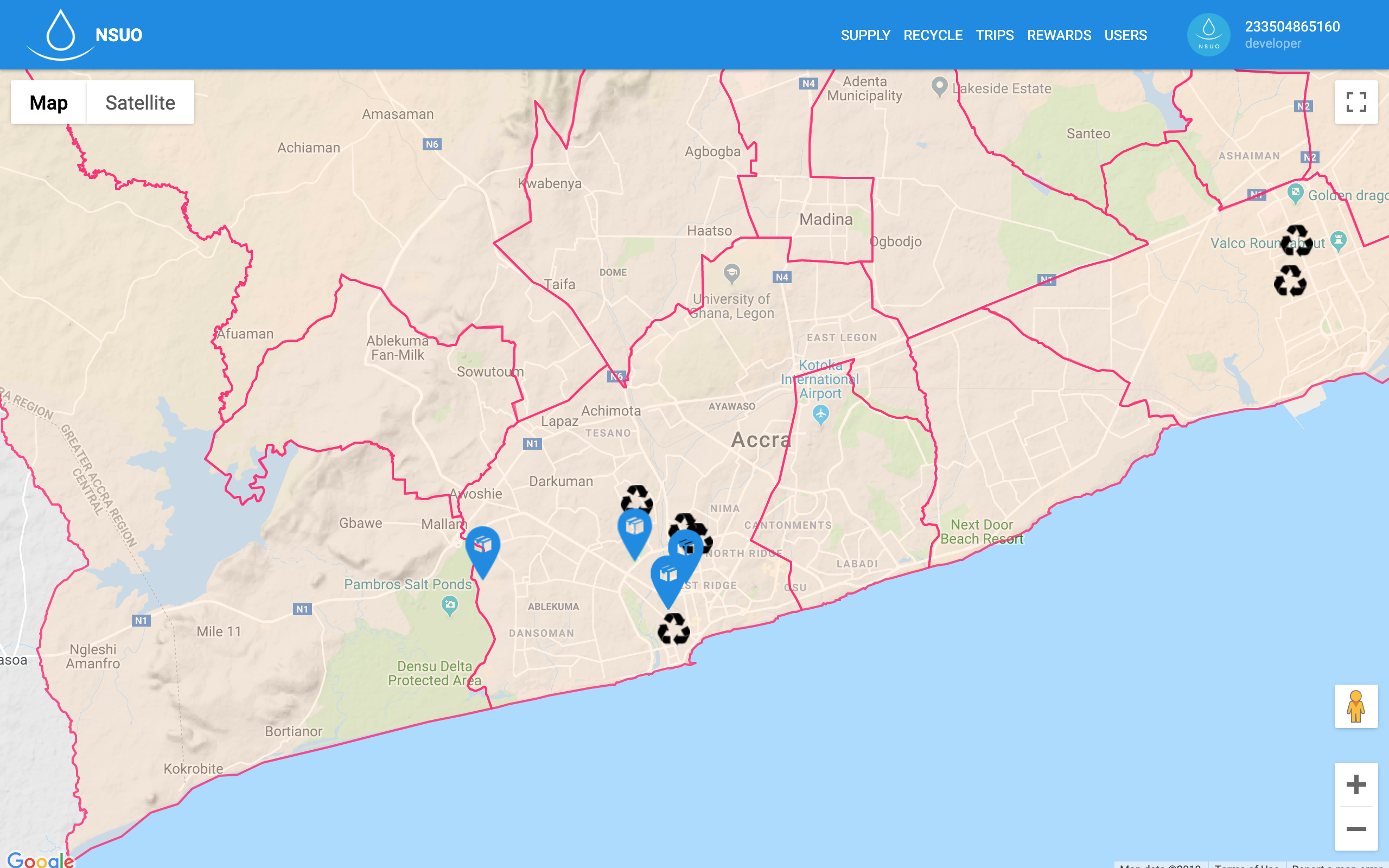This screenshot has height=868, width=1389.
Task: Select recycle marker below Valco Roundabout
Action: [x=1290, y=280]
